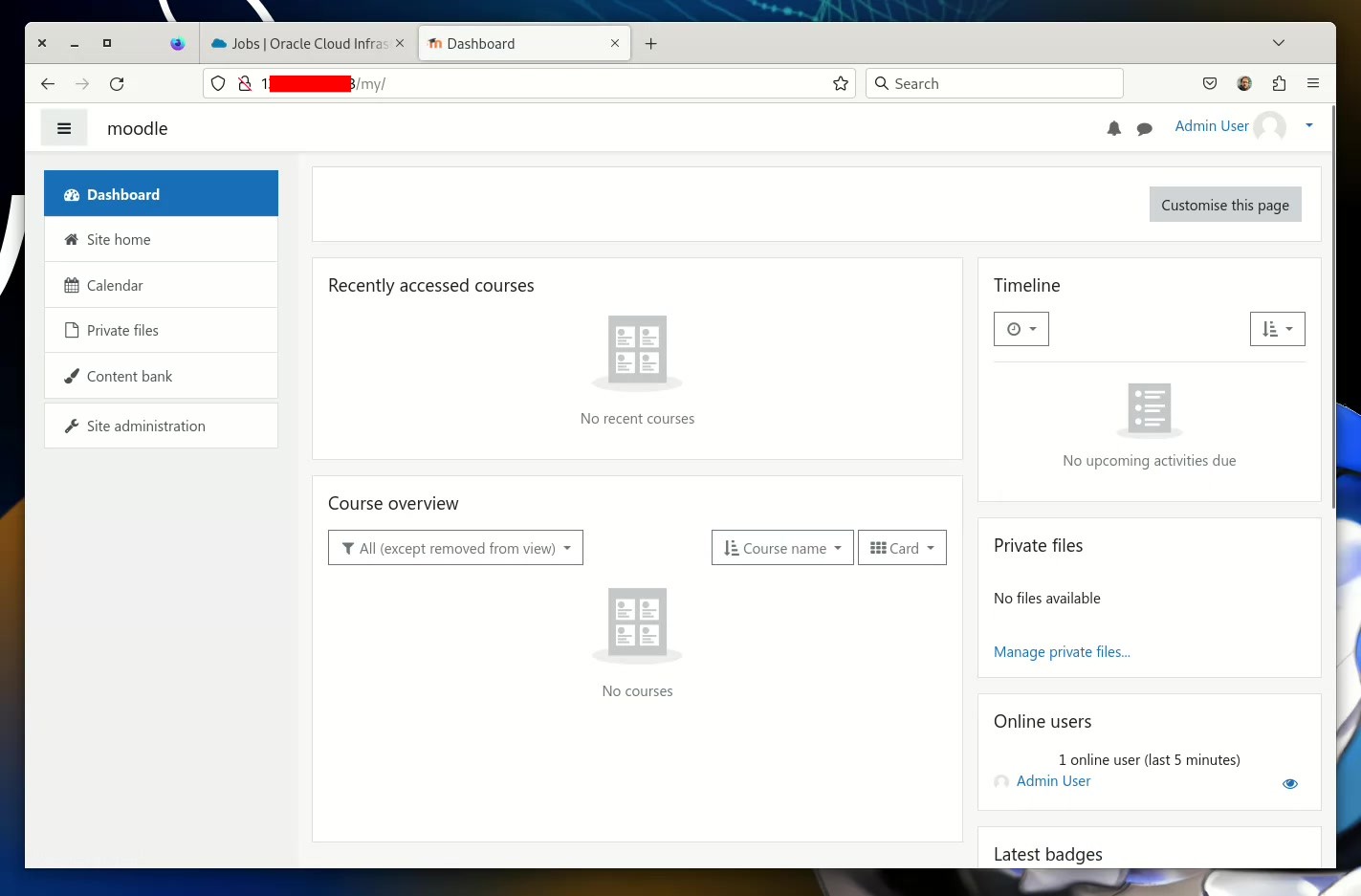
Task: Open the Course name sort dropdown
Action: [781, 547]
